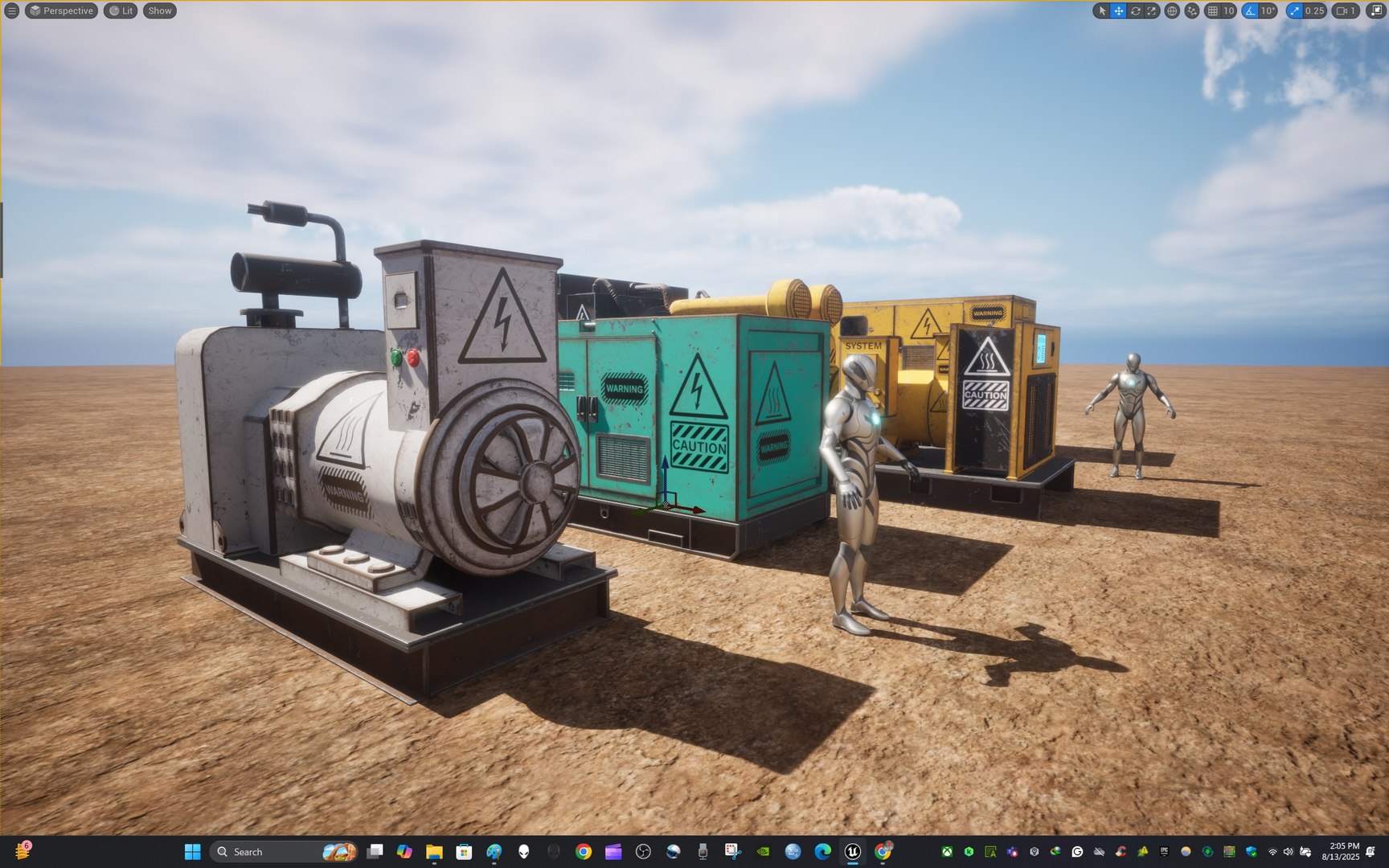Activate the Scale objects tool
The image size is (1389, 868).
click(1152, 10)
